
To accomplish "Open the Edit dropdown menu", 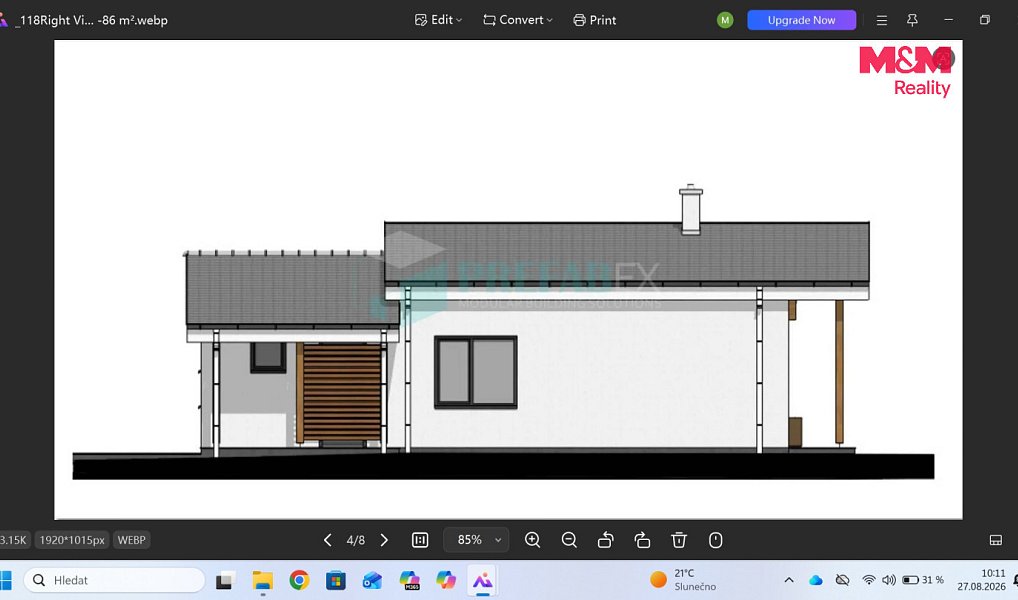I will pyautogui.click(x=438, y=20).
